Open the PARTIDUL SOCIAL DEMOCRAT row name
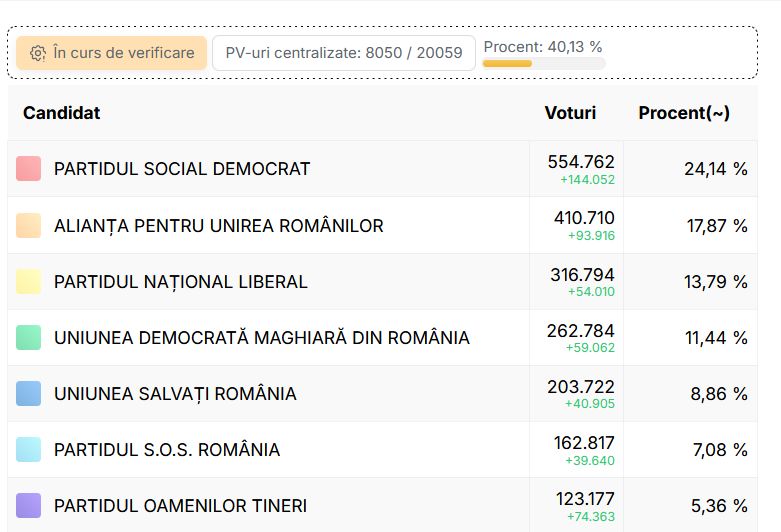Screen dimensions: 781x532 (x=182, y=169)
